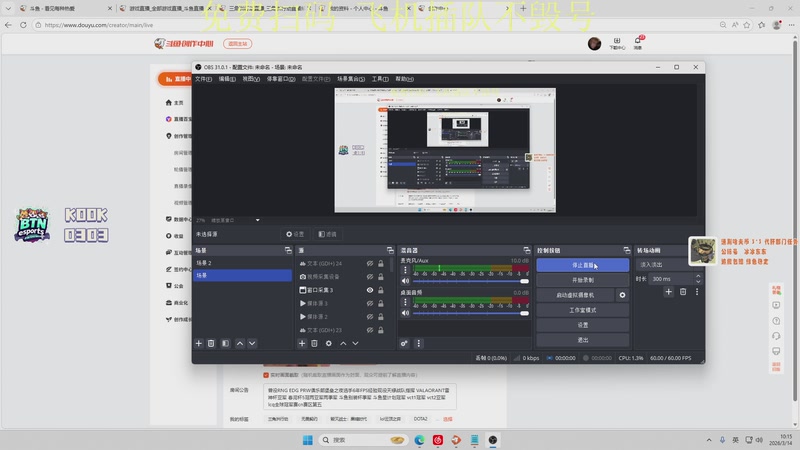Undock the Sources panel
Viewport: 800px width, 450px height.
390,251
